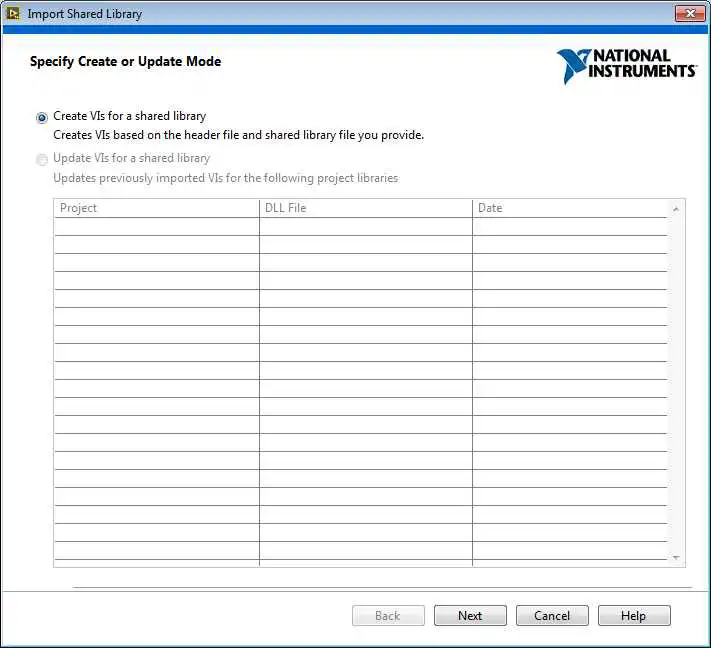The width and height of the screenshot is (711, 648).
Task: Click the Project column header
Action: 157,208
